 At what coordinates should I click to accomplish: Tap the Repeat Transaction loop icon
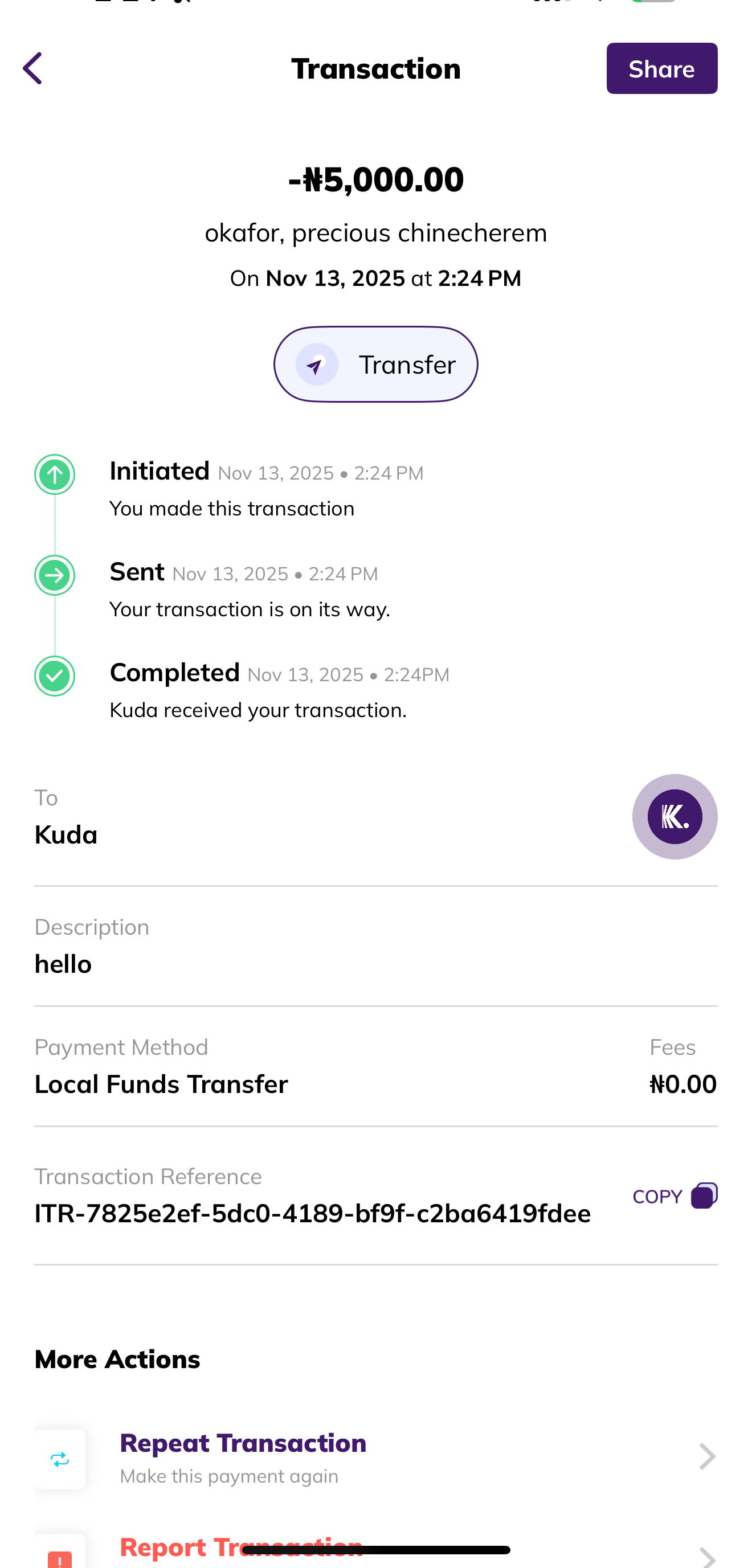pos(60,1459)
